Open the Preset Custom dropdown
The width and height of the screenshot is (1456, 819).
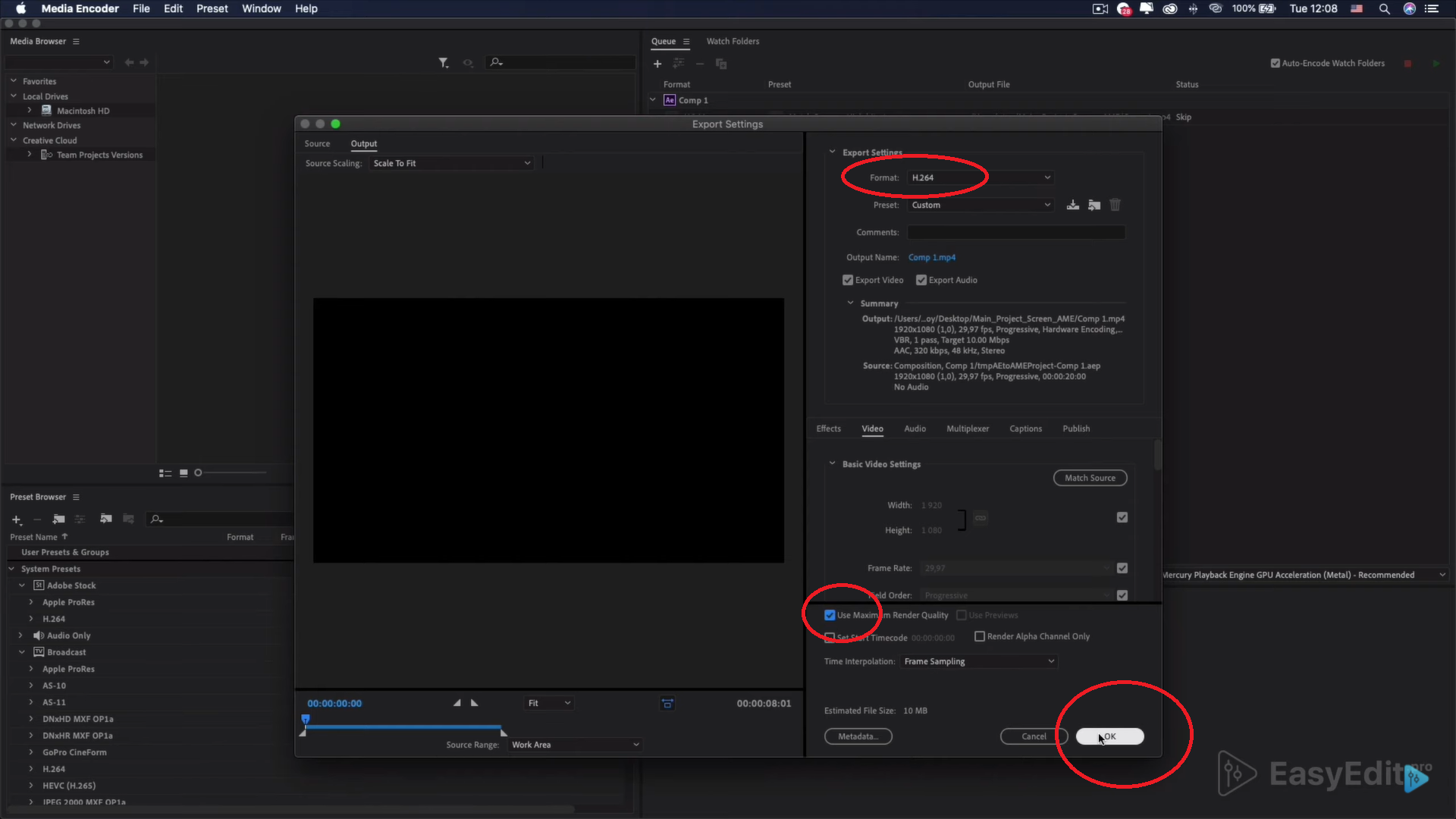(981, 205)
